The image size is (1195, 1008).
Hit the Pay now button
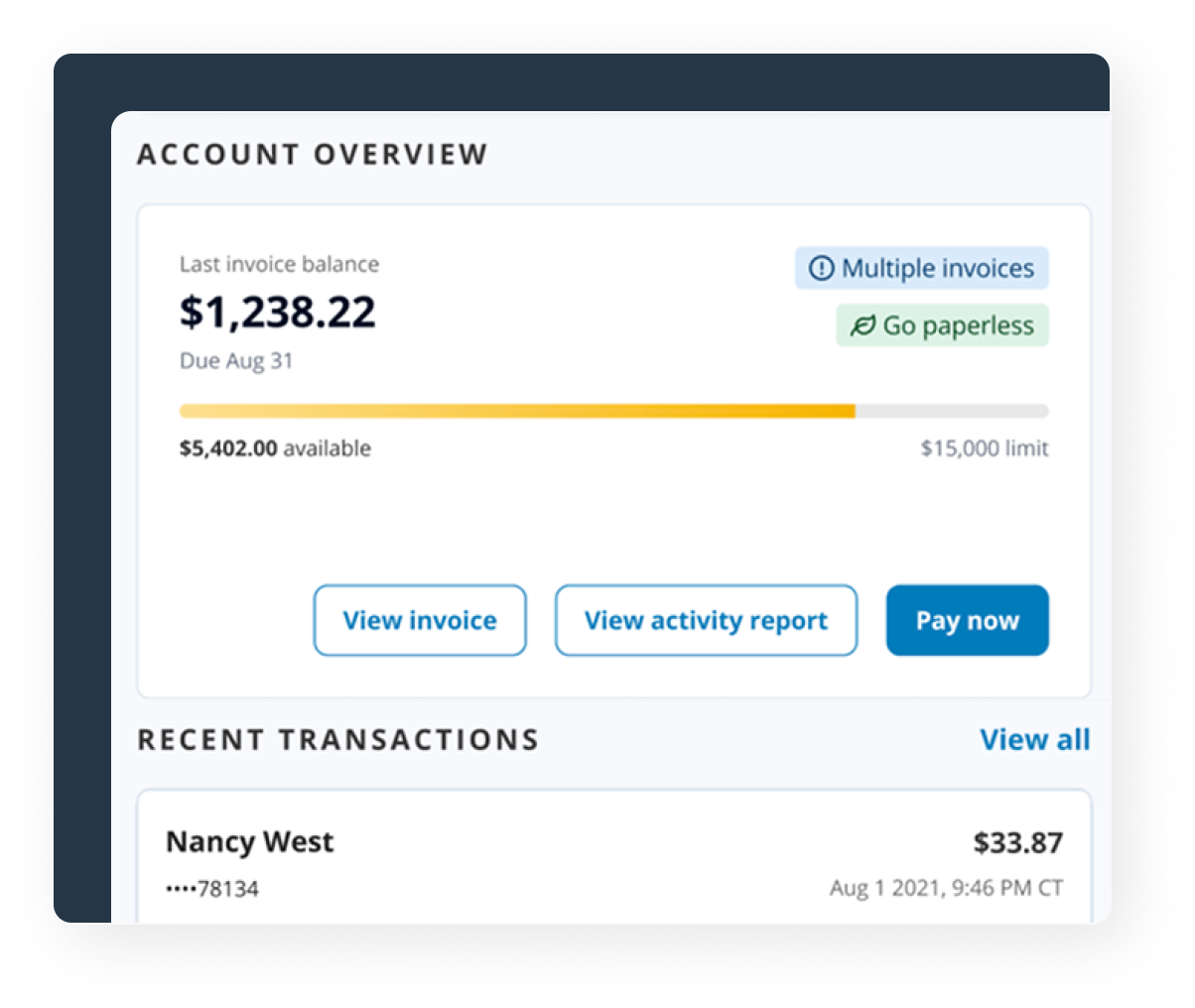[967, 621]
